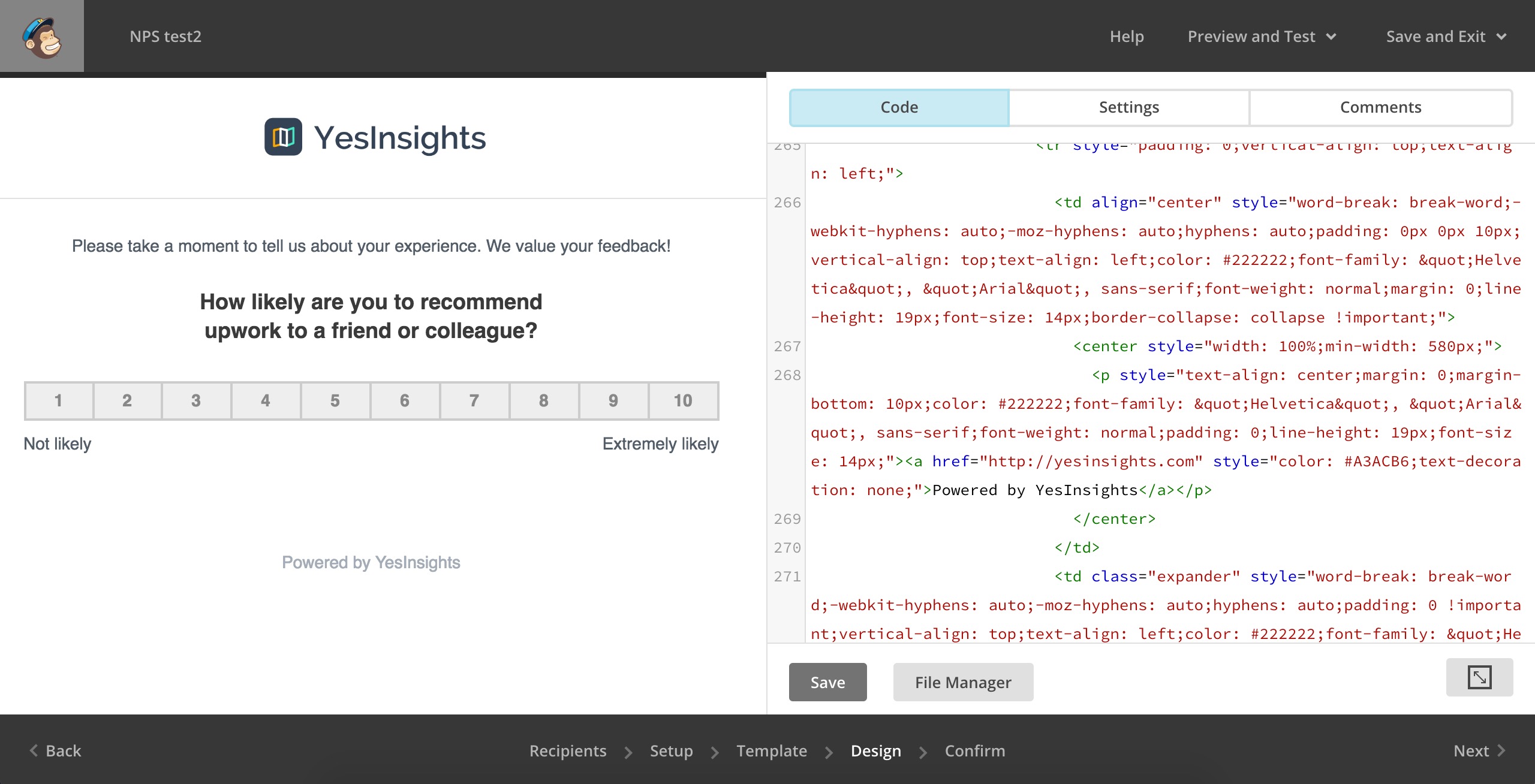Jump to the Template step
Screen dimensions: 1535x784
click(x=772, y=750)
